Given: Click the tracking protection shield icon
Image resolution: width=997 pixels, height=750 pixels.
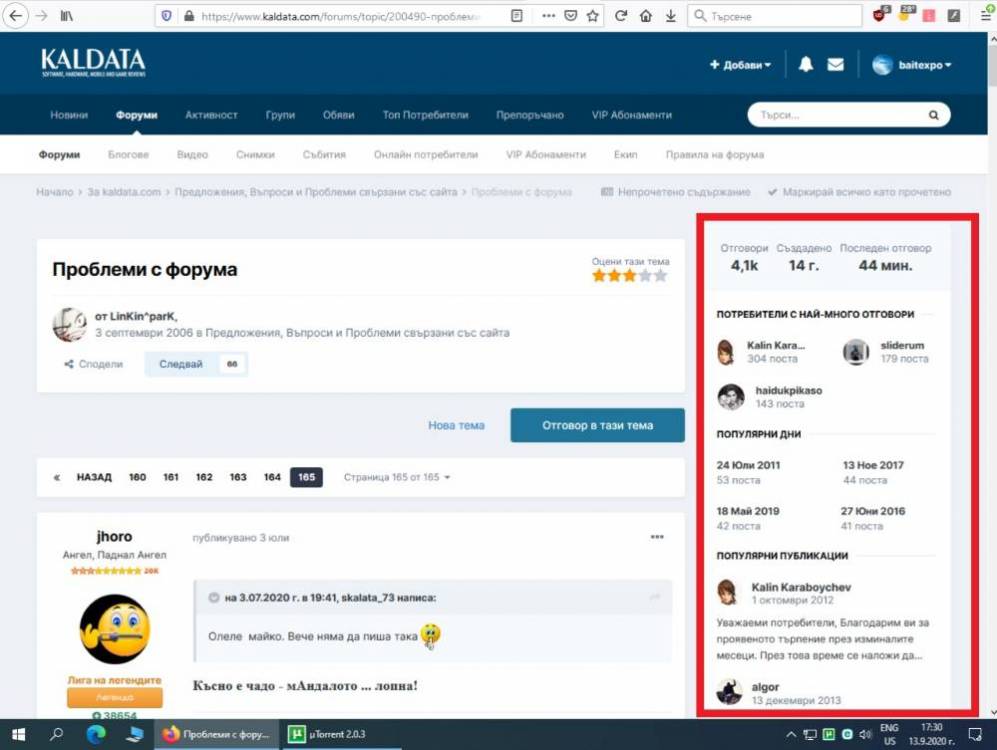Looking at the screenshot, I should 166,16.
